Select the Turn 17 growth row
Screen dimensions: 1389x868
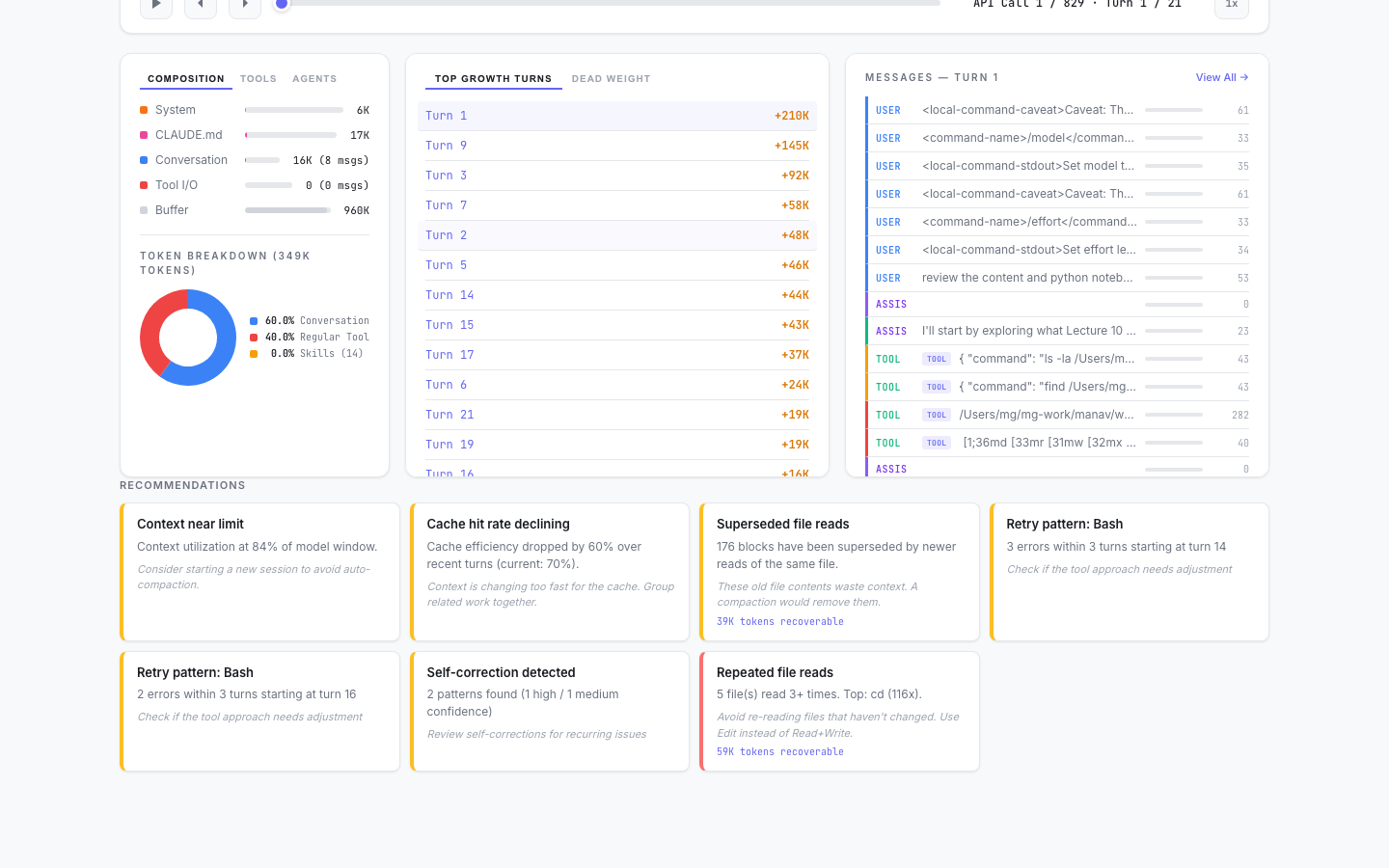click(x=617, y=355)
